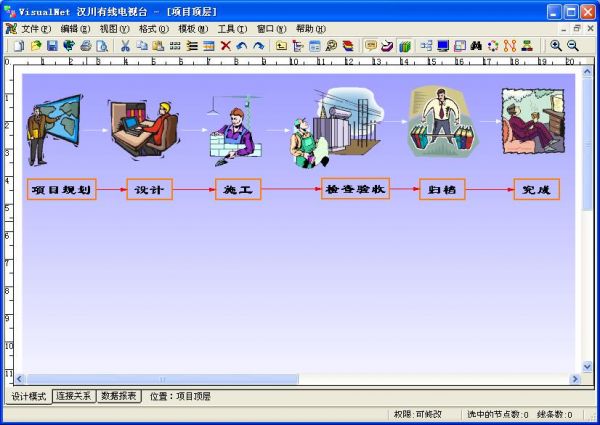Viewport: 600px width, 425px height.
Task: Click the copy icon
Action: [x=142, y=46]
